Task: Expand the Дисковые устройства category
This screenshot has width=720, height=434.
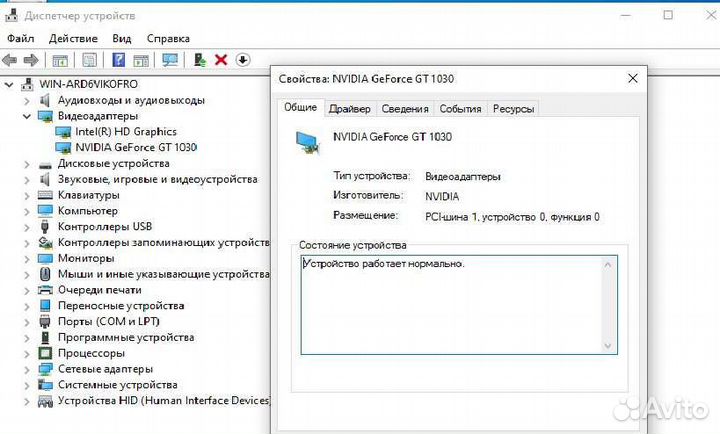Action: 27,164
